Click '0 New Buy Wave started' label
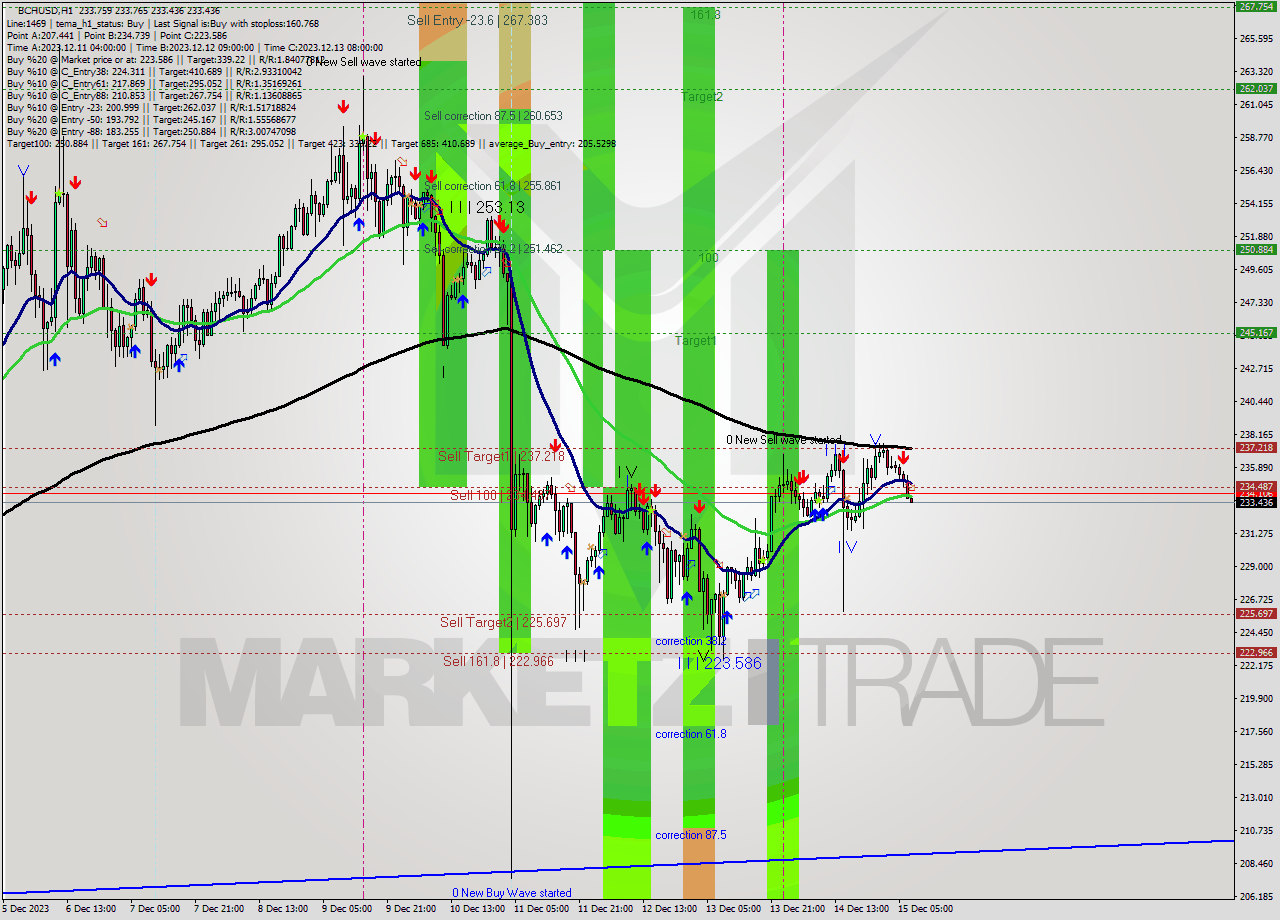1280x920 pixels. coord(512,893)
